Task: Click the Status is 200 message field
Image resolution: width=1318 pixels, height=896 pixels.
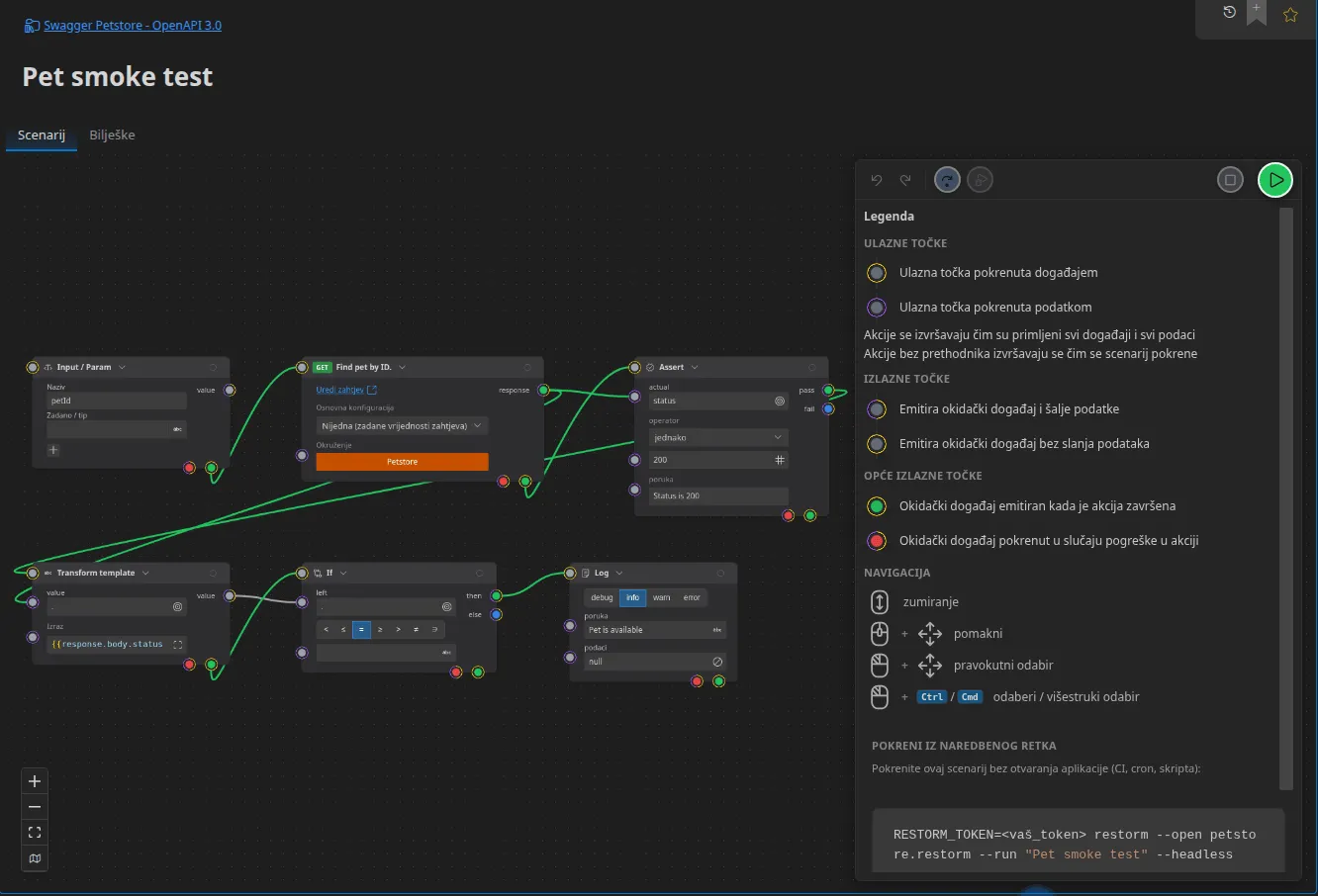Action: pos(718,495)
